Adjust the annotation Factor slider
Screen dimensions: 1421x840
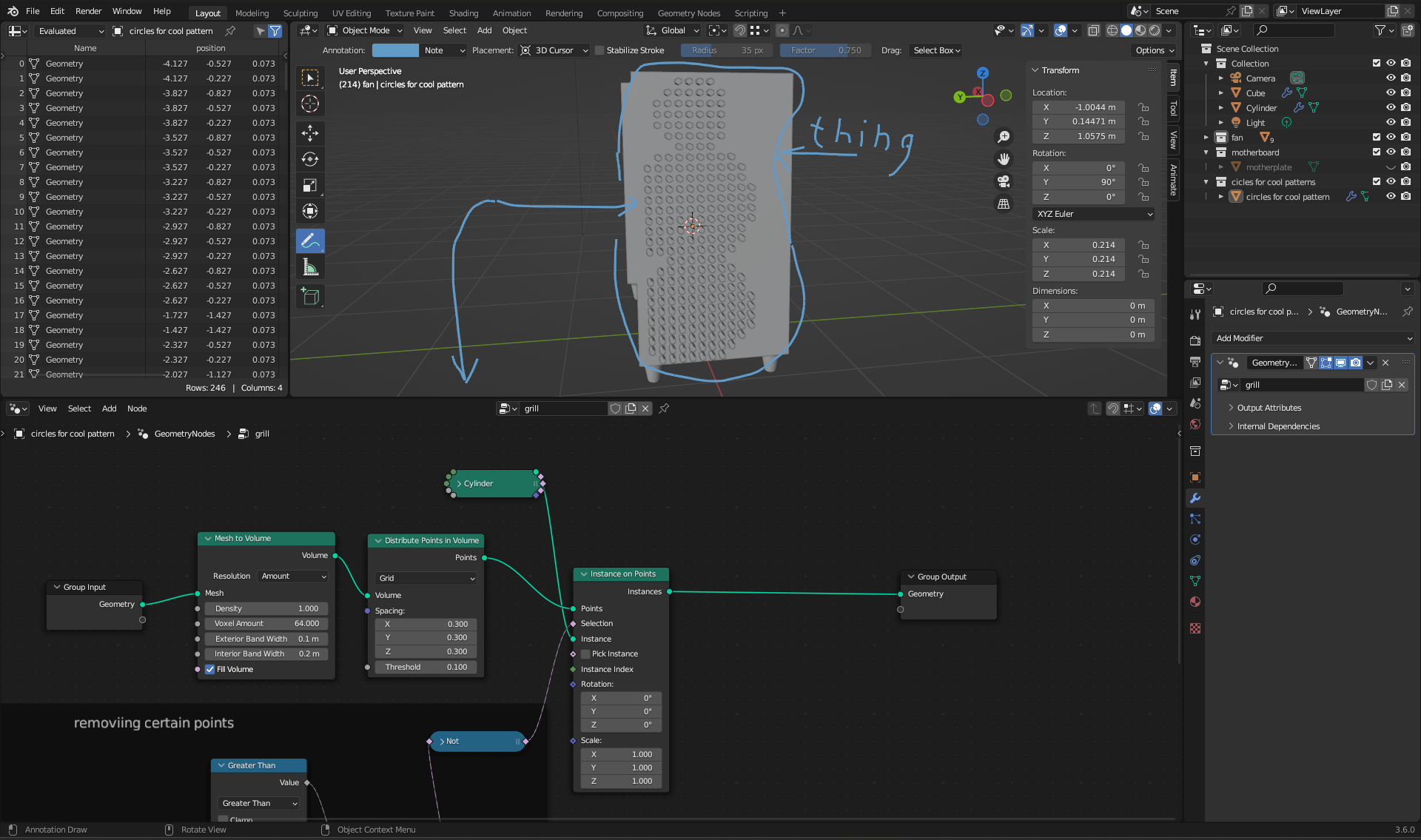coord(824,50)
